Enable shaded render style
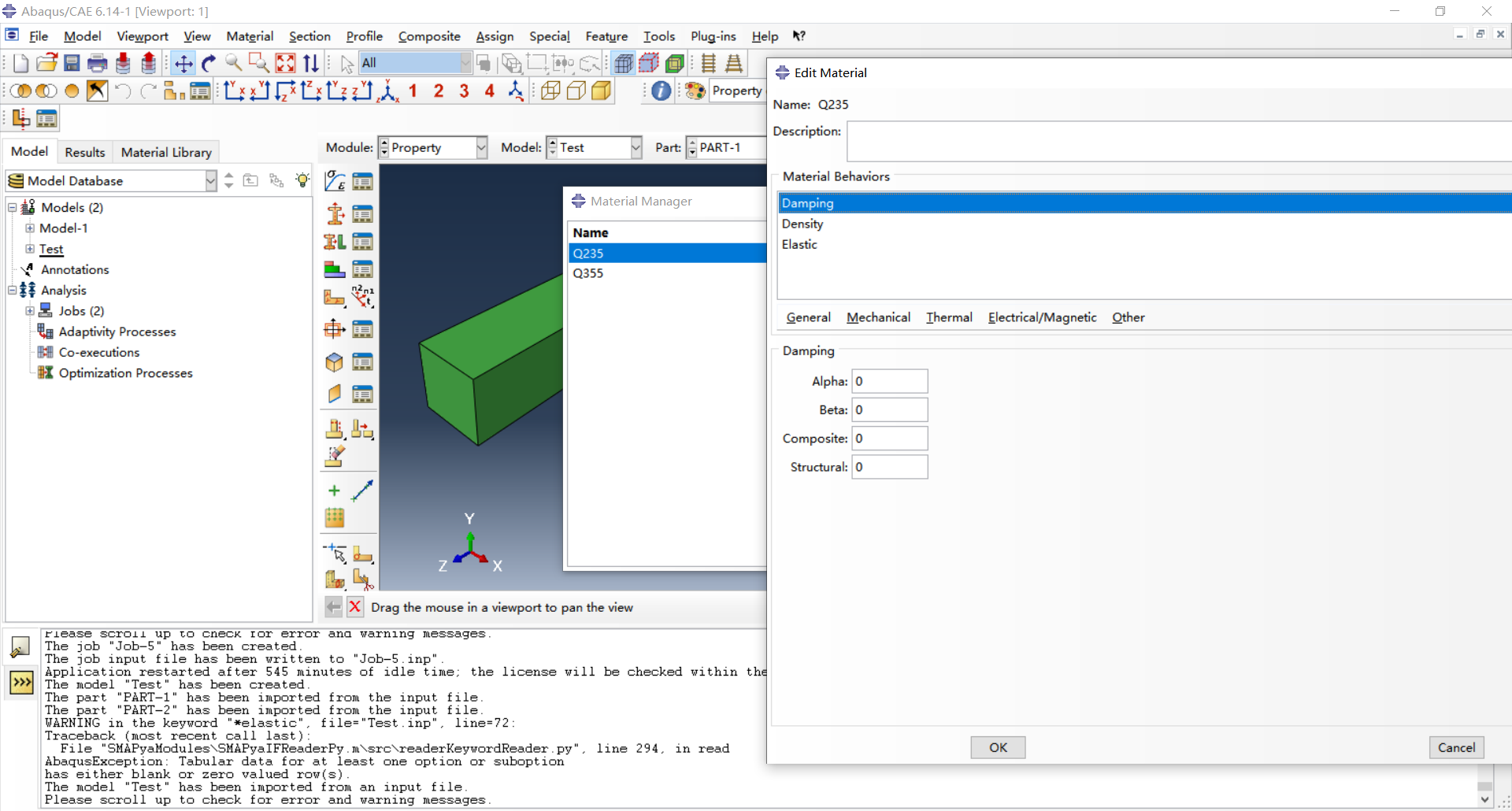 click(x=602, y=91)
